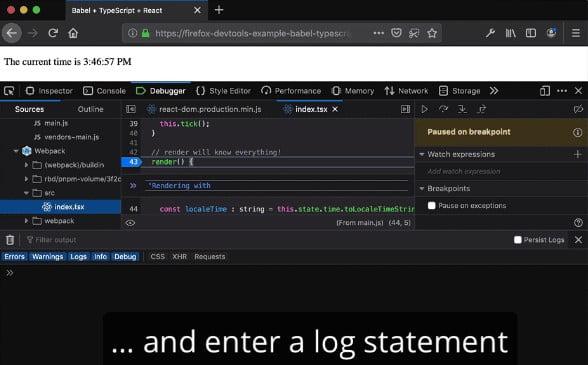Image resolution: width=588 pixels, height=365 pixels.
Task: Open the Performance tab
Action: (291, 91)
